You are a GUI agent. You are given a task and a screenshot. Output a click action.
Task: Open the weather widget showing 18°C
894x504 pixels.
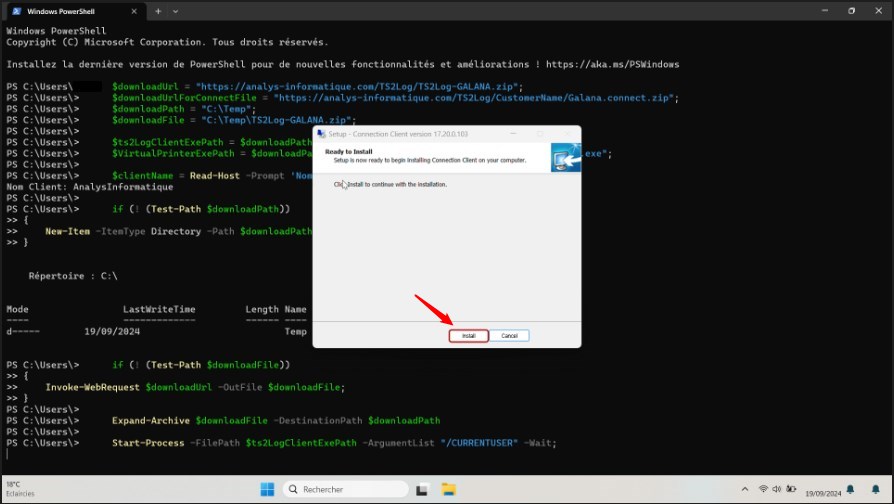point(20,489)
